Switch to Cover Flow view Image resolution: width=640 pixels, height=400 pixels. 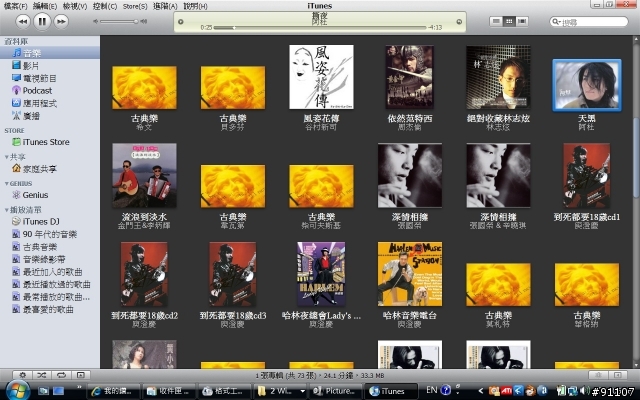pos(522,21)
